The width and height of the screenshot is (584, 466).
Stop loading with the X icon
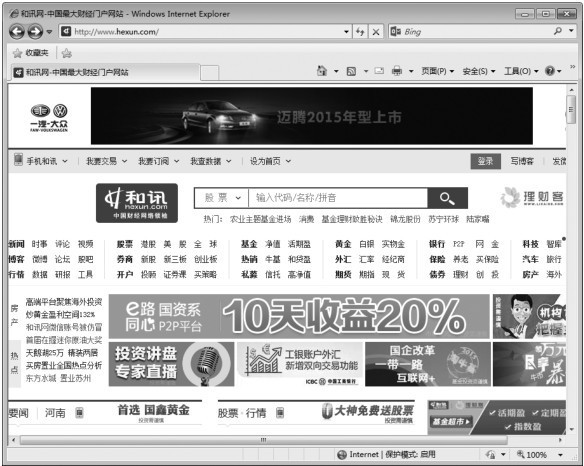pyautogui.click(x=376, y=32)
